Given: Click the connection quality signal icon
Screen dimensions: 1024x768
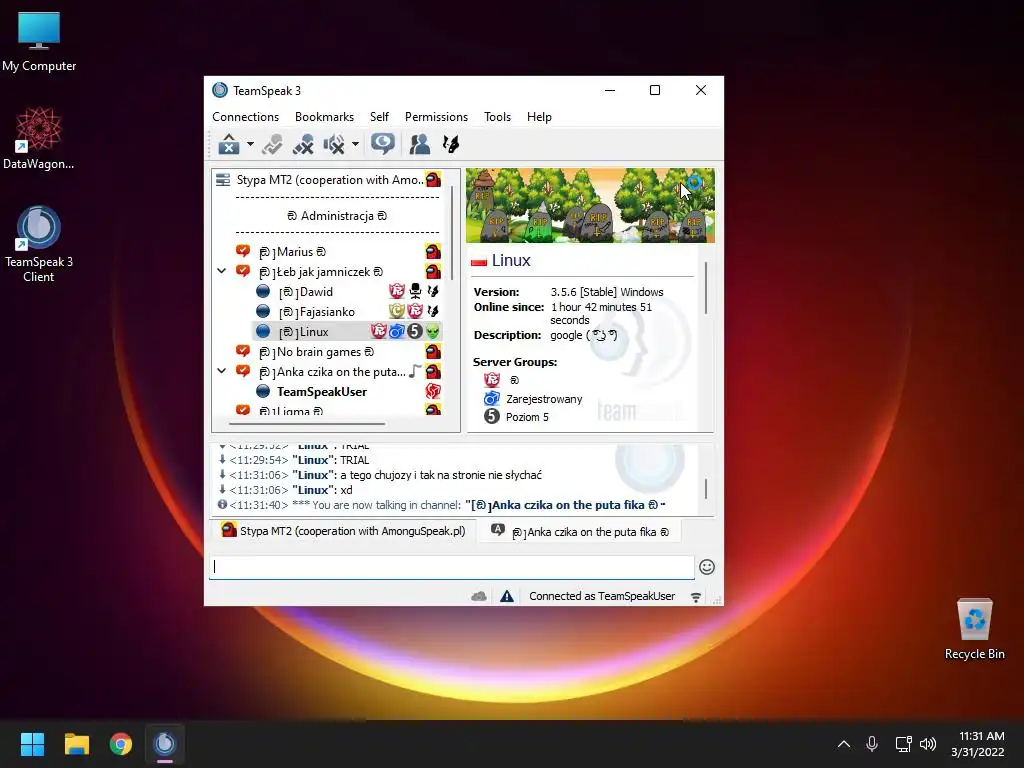Looking at the screenshot, I should 696,597.
